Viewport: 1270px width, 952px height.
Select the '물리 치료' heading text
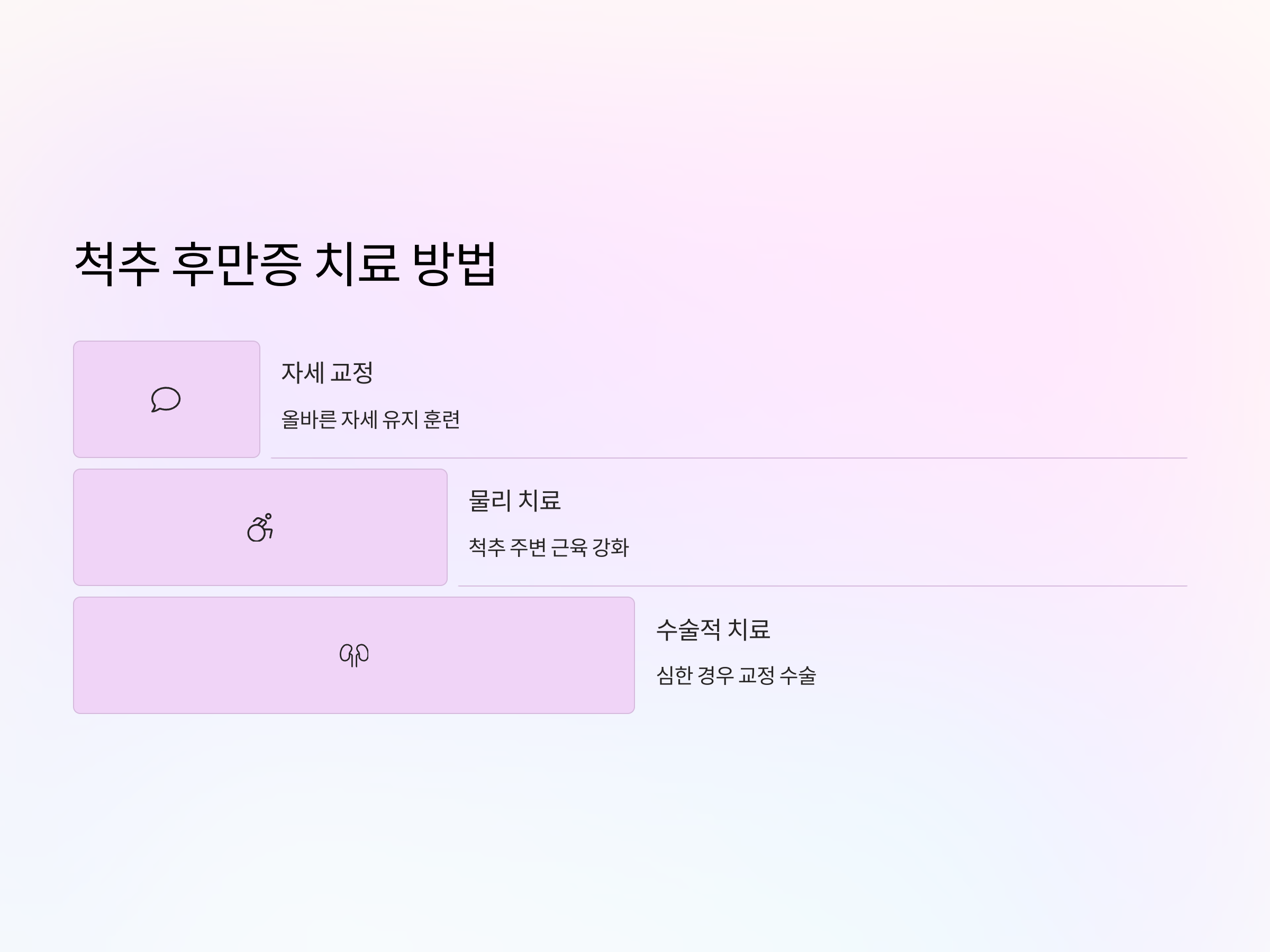point(514,500)
